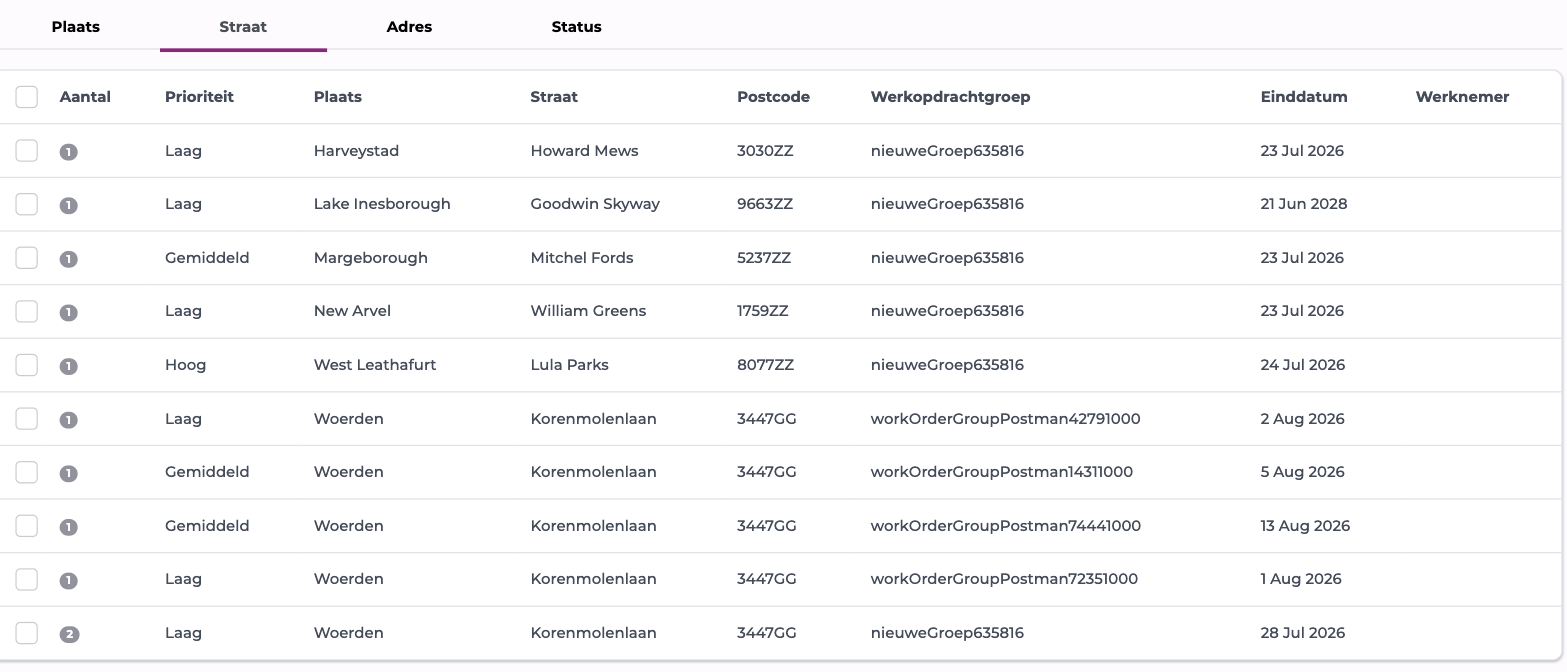The image size is (1567, 672).
Task: Check the Howard Mews row checkbox
Action: (27, 151)
